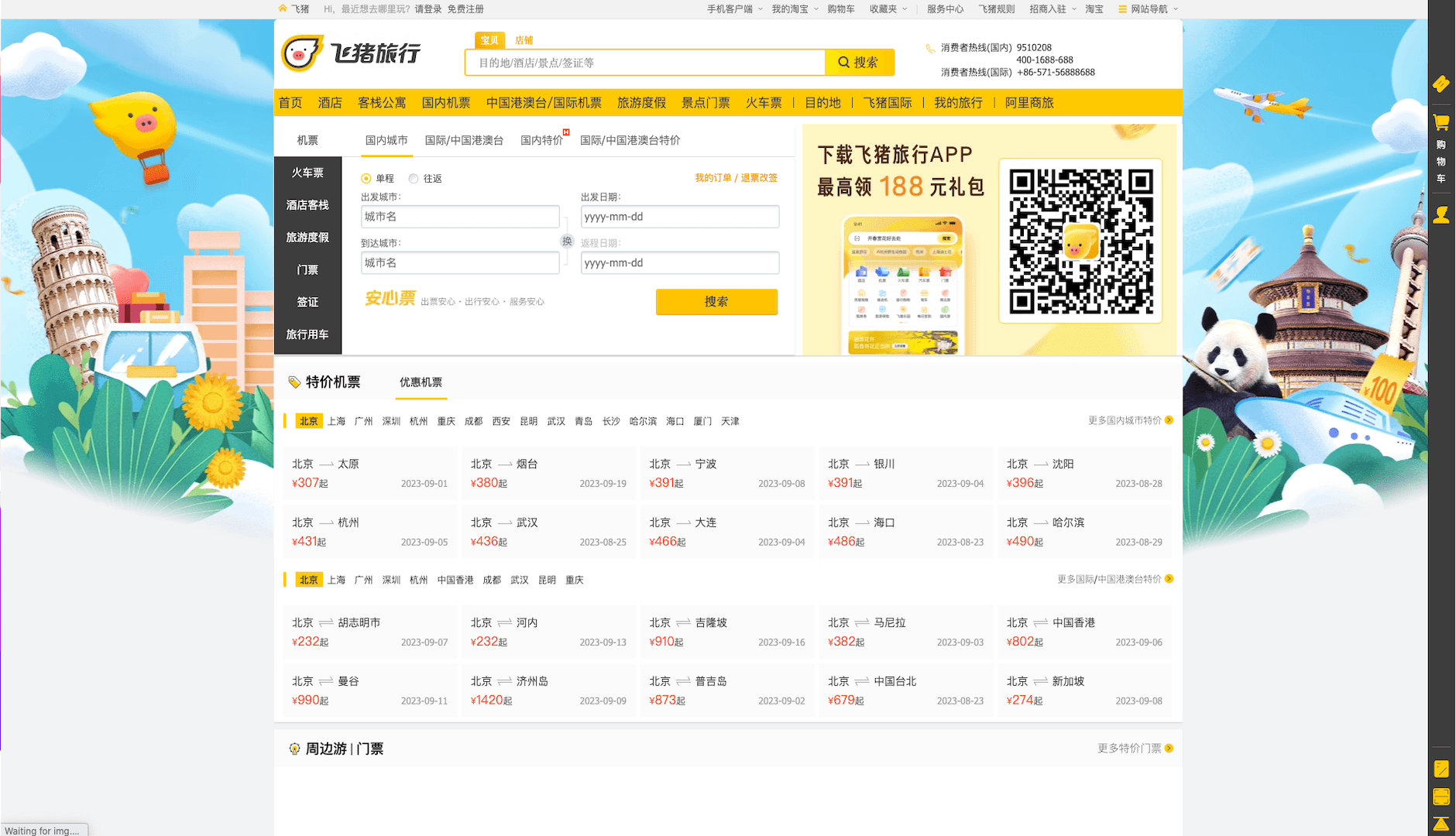The width and height of the screenshot is (1456, 836).
Task: Click the yellow 搜索 flight search button
Action: (716, 302)
